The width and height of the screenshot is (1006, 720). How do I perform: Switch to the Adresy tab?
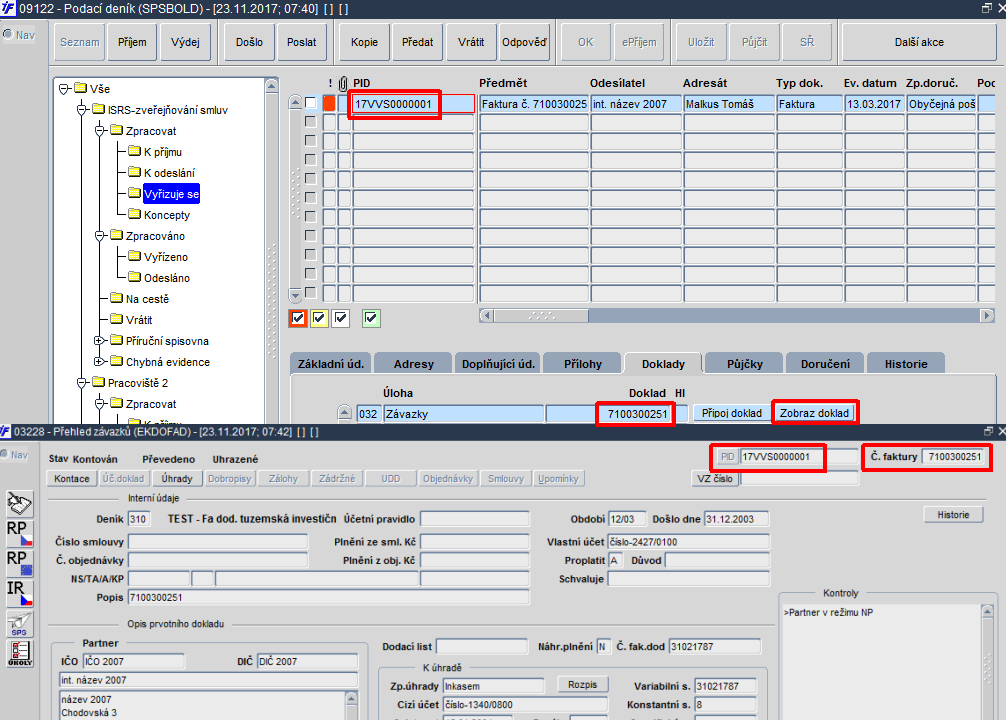pos(414,364)
